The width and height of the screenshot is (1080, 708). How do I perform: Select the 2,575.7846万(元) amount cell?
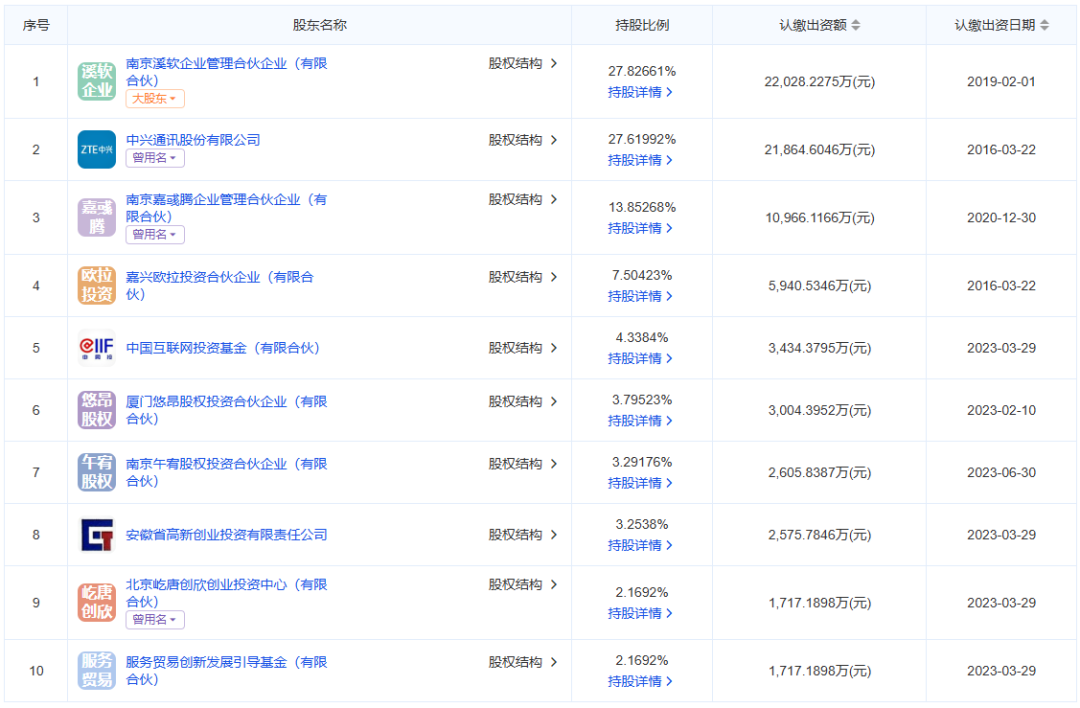coord(820,534)
